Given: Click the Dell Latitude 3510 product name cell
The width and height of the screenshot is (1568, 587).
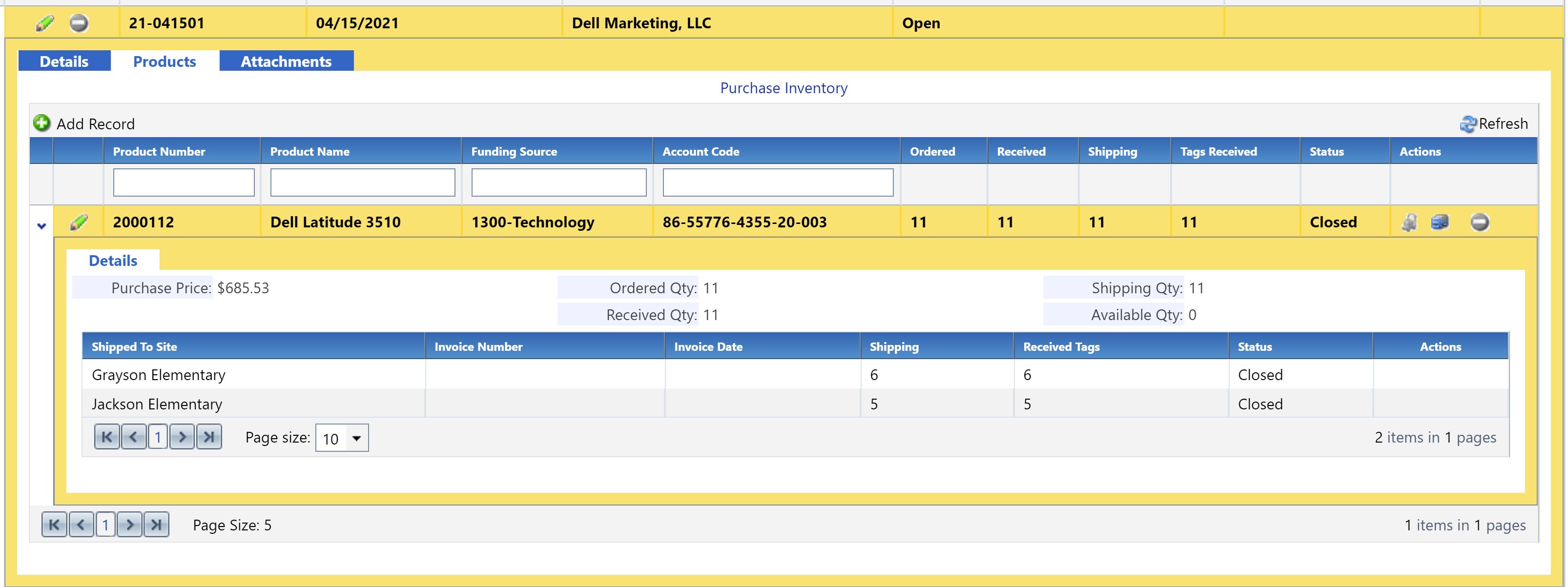Looking at the screenshot, I should [335, 222].
